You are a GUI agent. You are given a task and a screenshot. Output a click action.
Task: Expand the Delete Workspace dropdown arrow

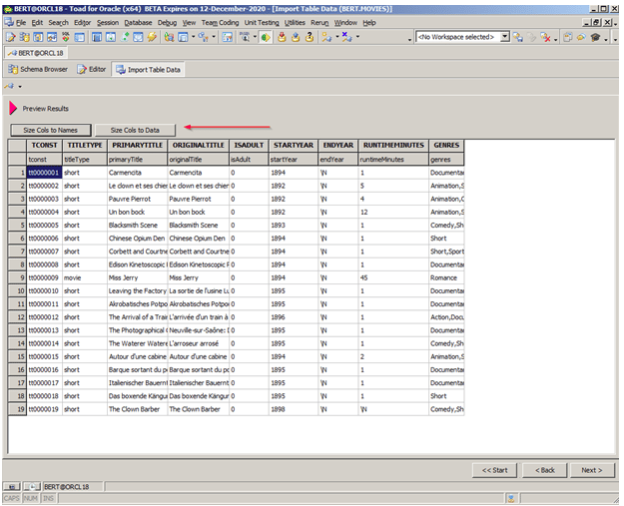[556, 40]
